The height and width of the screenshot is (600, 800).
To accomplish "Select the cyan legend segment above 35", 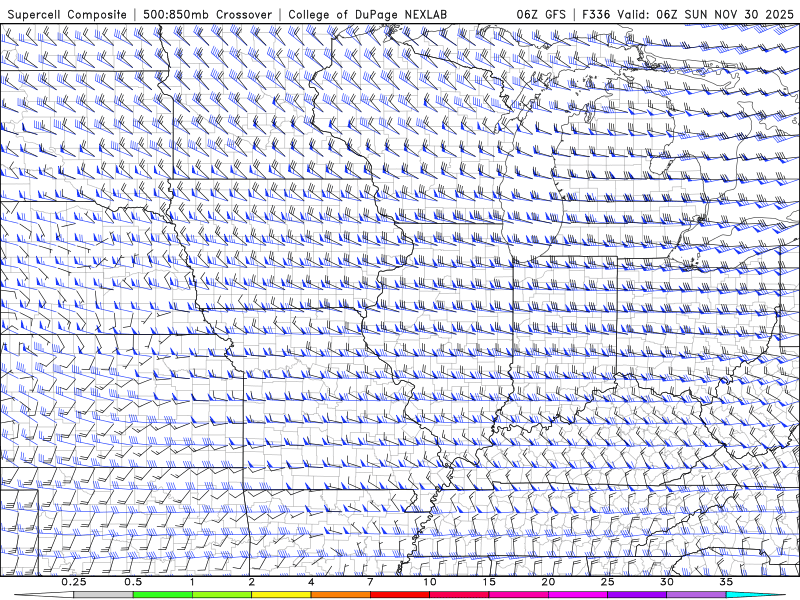I will coord(755,595).
